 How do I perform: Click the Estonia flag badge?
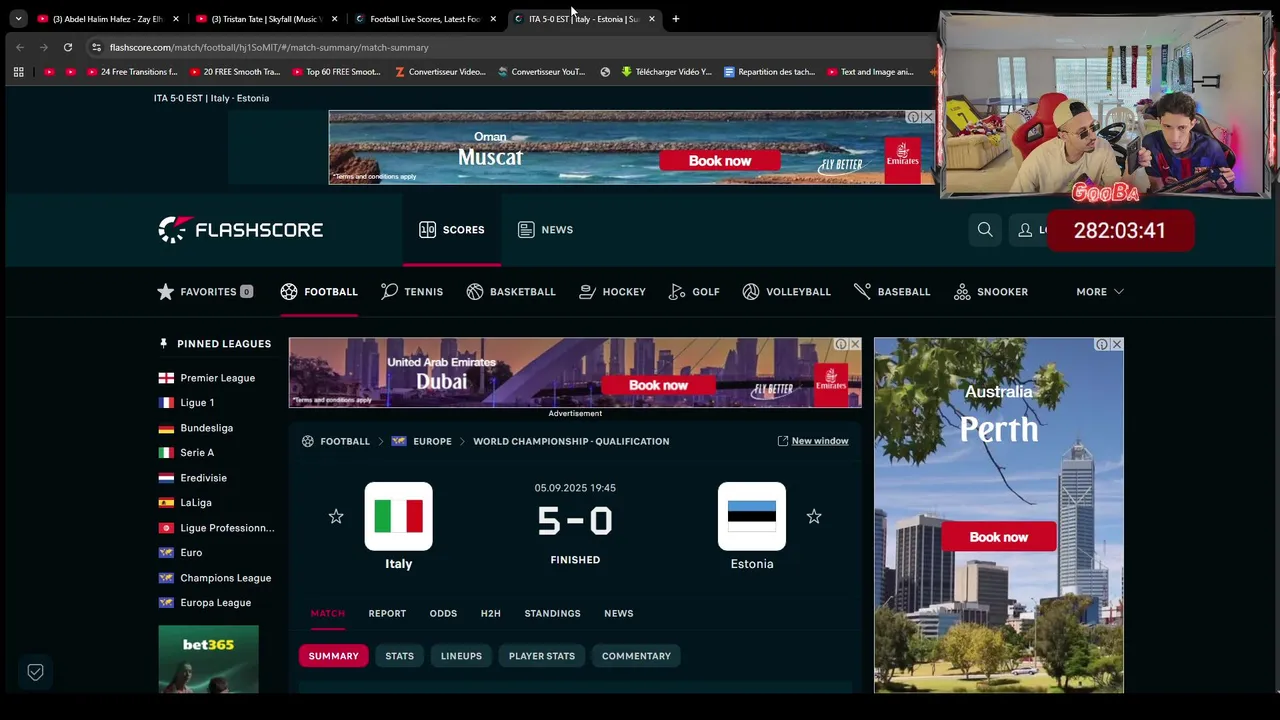752,516
